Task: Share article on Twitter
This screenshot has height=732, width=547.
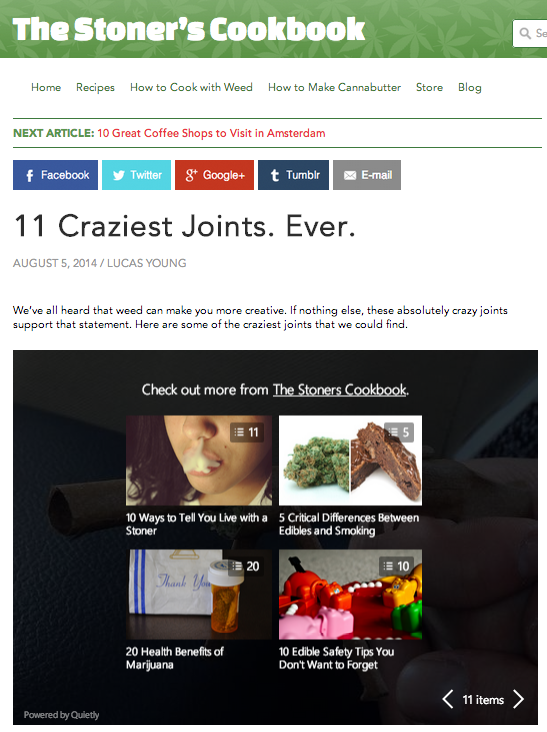Action: click(136, 175)
